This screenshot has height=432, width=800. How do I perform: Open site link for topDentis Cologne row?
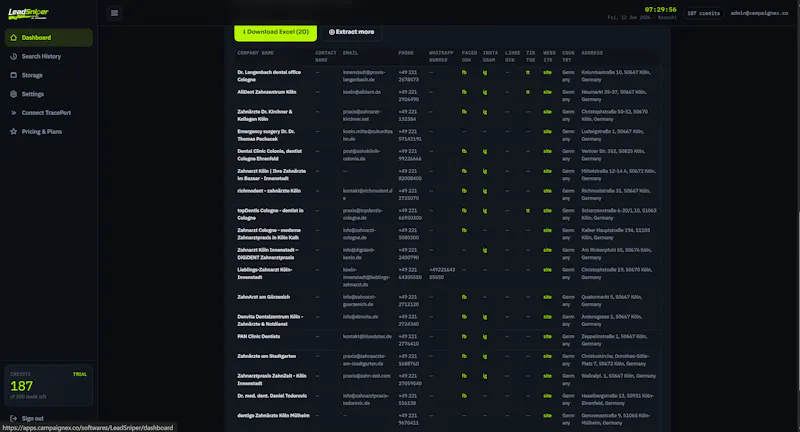click(x=547, y=211)
